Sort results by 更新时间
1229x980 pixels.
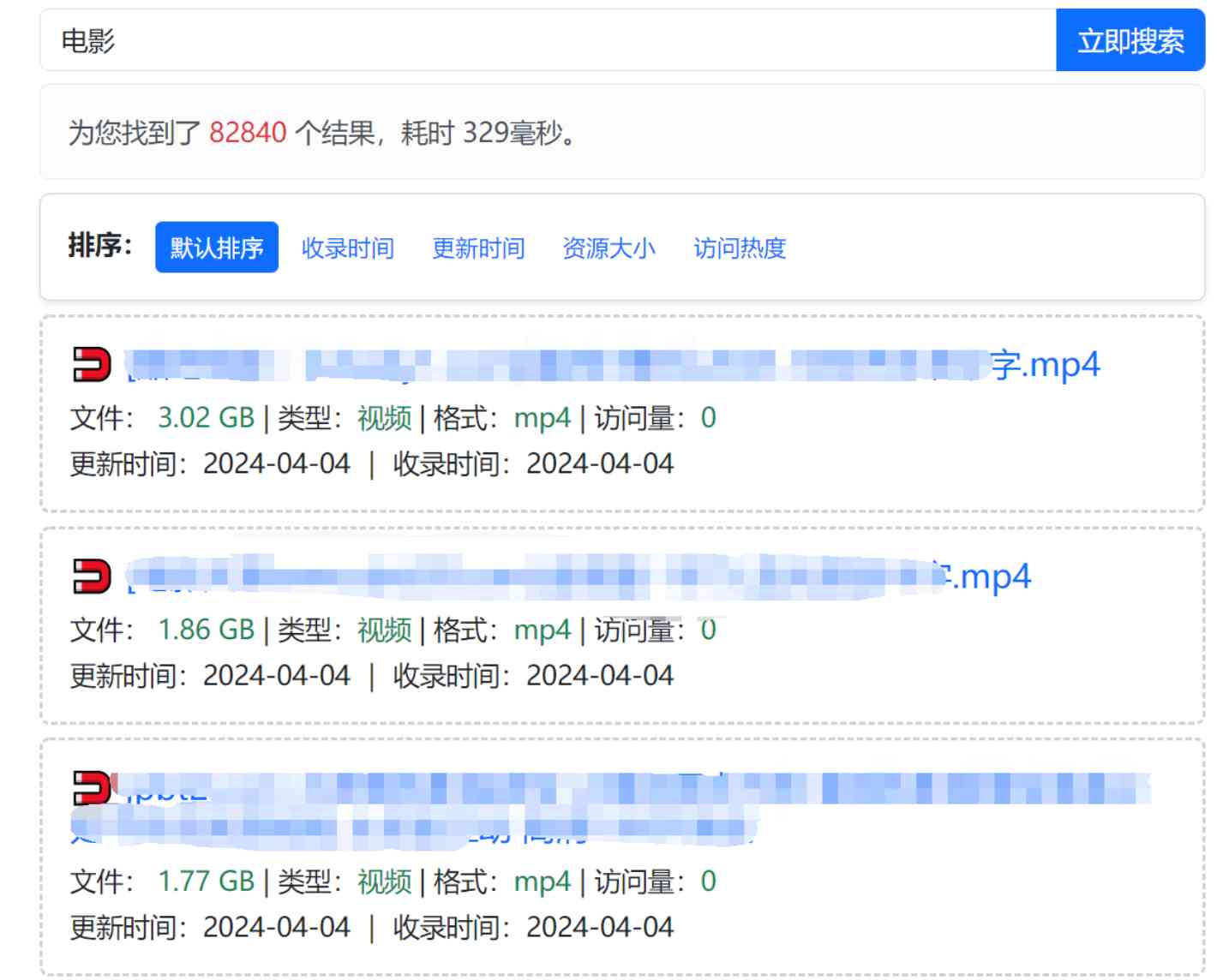pyautogui.click(x=478, y=248)
